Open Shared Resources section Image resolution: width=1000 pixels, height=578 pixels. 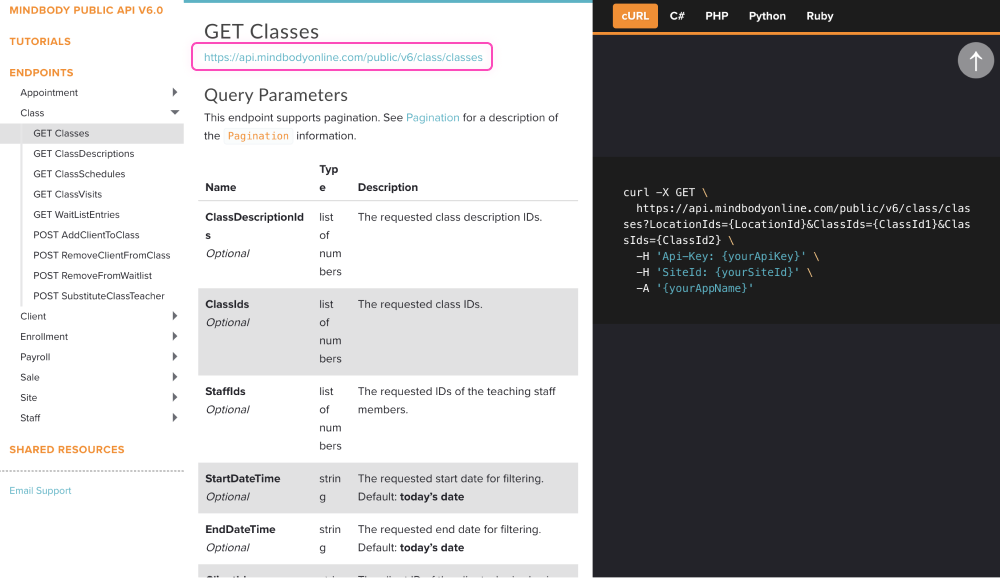pos(67,450)
